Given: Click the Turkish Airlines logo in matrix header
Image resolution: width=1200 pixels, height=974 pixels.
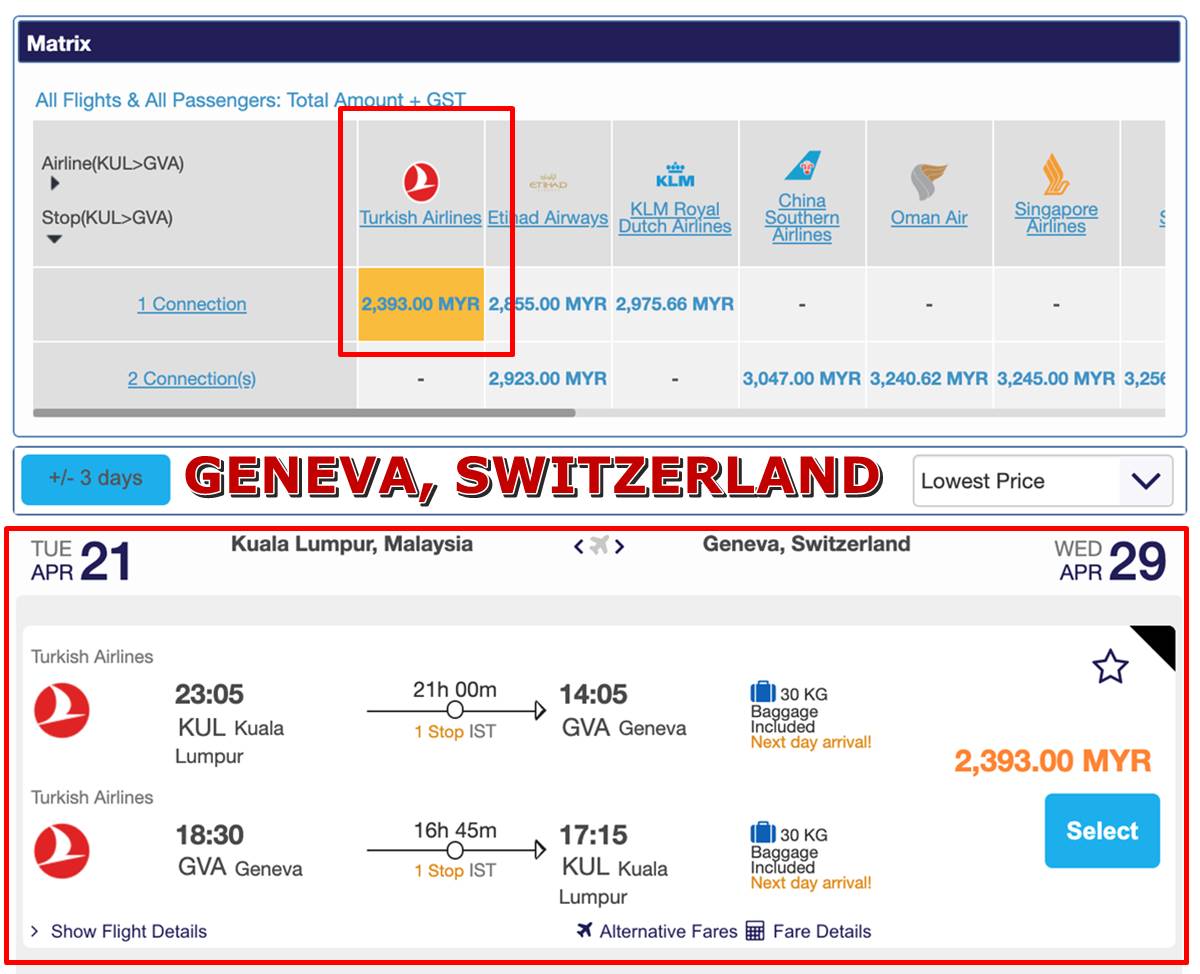Looking at the screenshot, I should (x=421, y=183).
